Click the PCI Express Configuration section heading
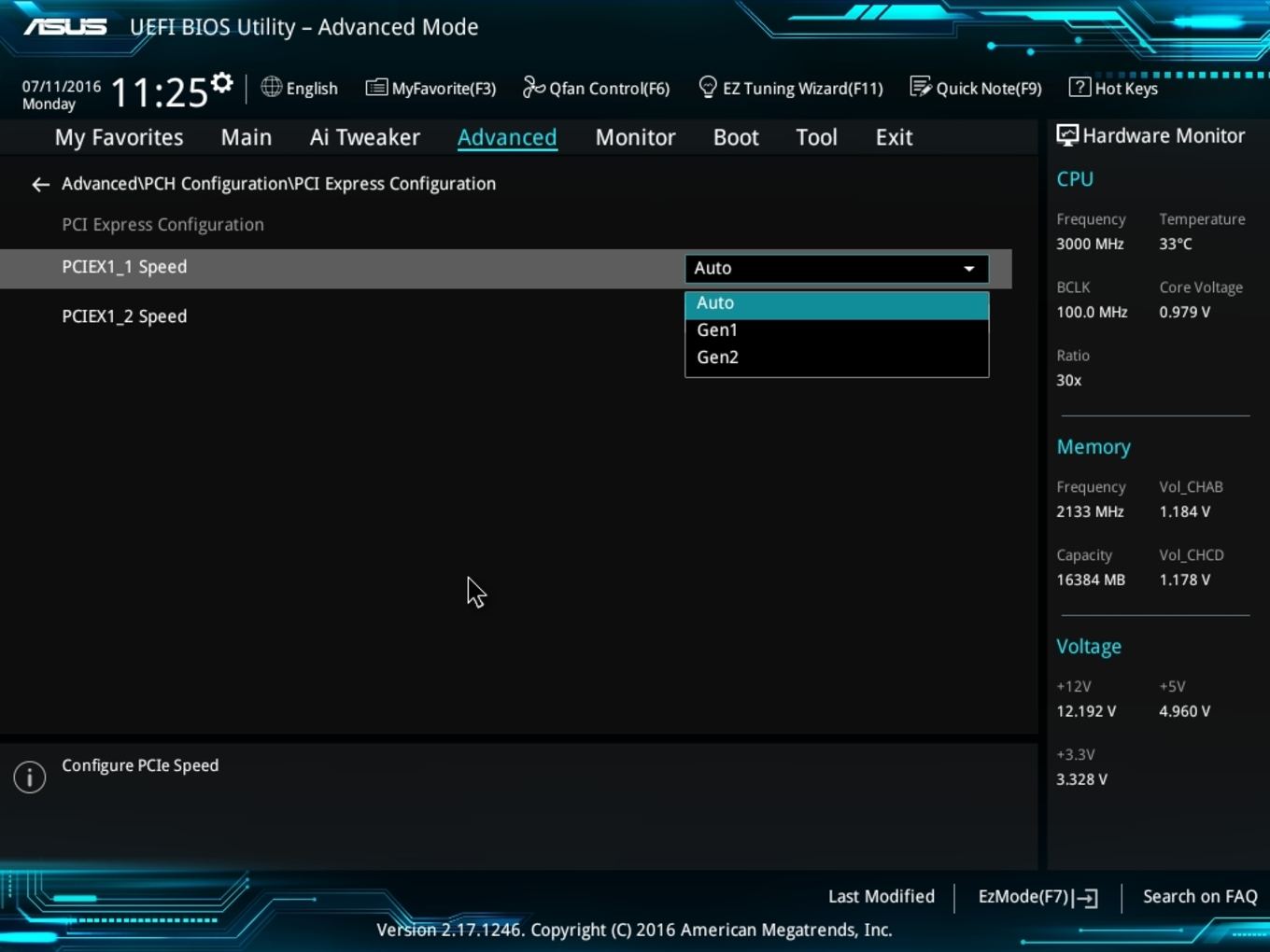1270x952 pixels. pos(162,225)
